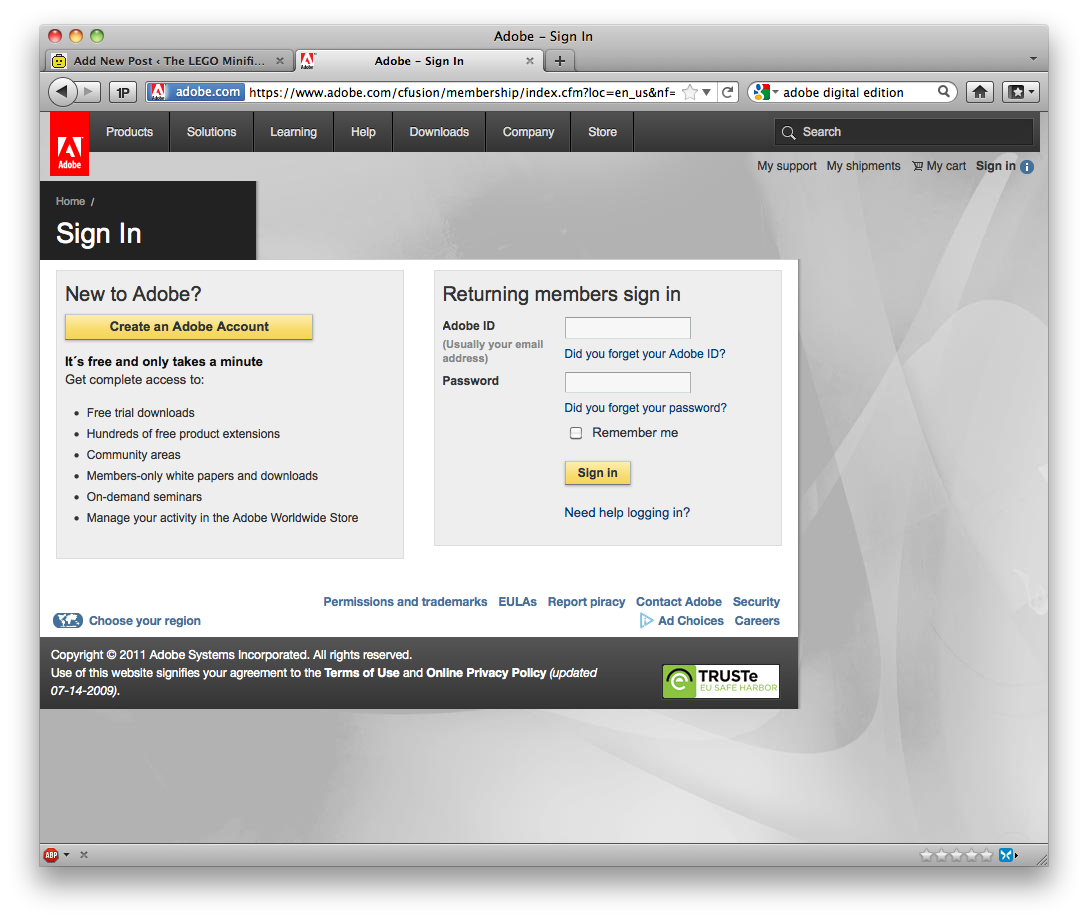The height and width of the screenshot is (921, 1088).
Task: Click the text 'Free trial downloads'
Action: click(x=141, y=413)
